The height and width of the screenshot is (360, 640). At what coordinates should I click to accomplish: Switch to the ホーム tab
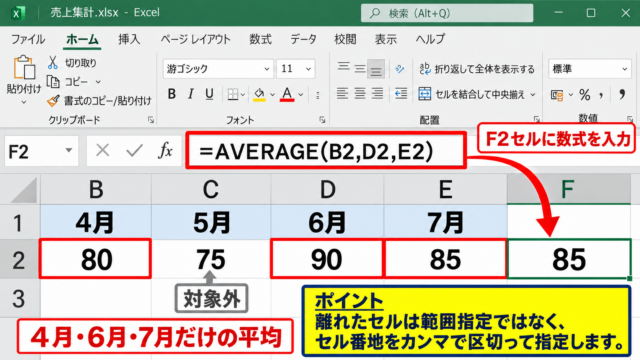(x=82, y=39)
